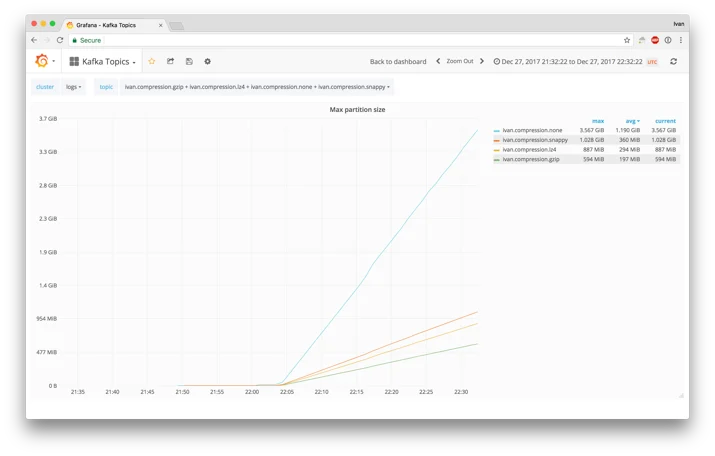Sort legend by current column
This screenshot has width=715, height=456.
tap(665, 121)
